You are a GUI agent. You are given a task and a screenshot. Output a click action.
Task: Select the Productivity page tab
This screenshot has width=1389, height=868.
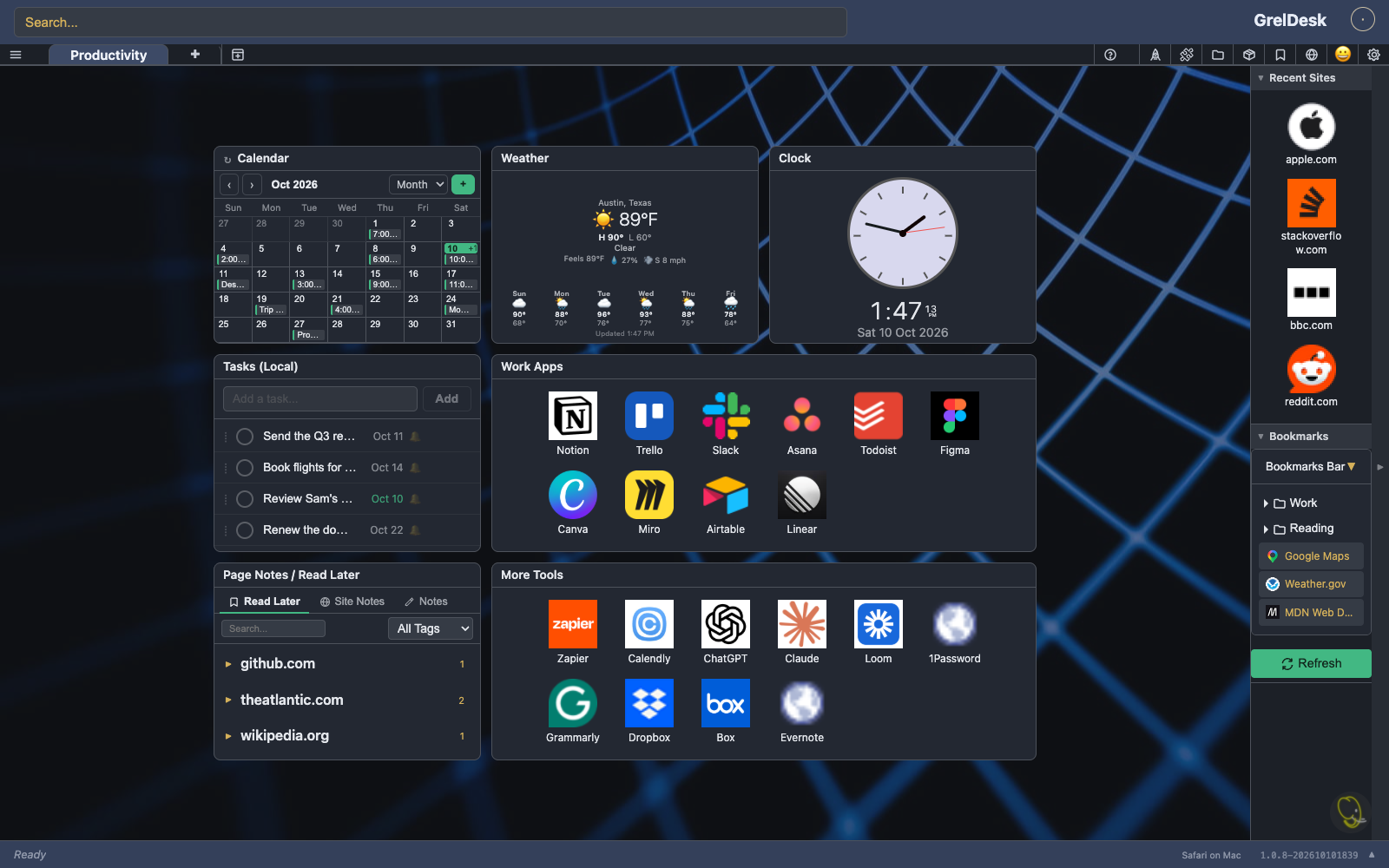pyautogui.click(x=109, y=55)
